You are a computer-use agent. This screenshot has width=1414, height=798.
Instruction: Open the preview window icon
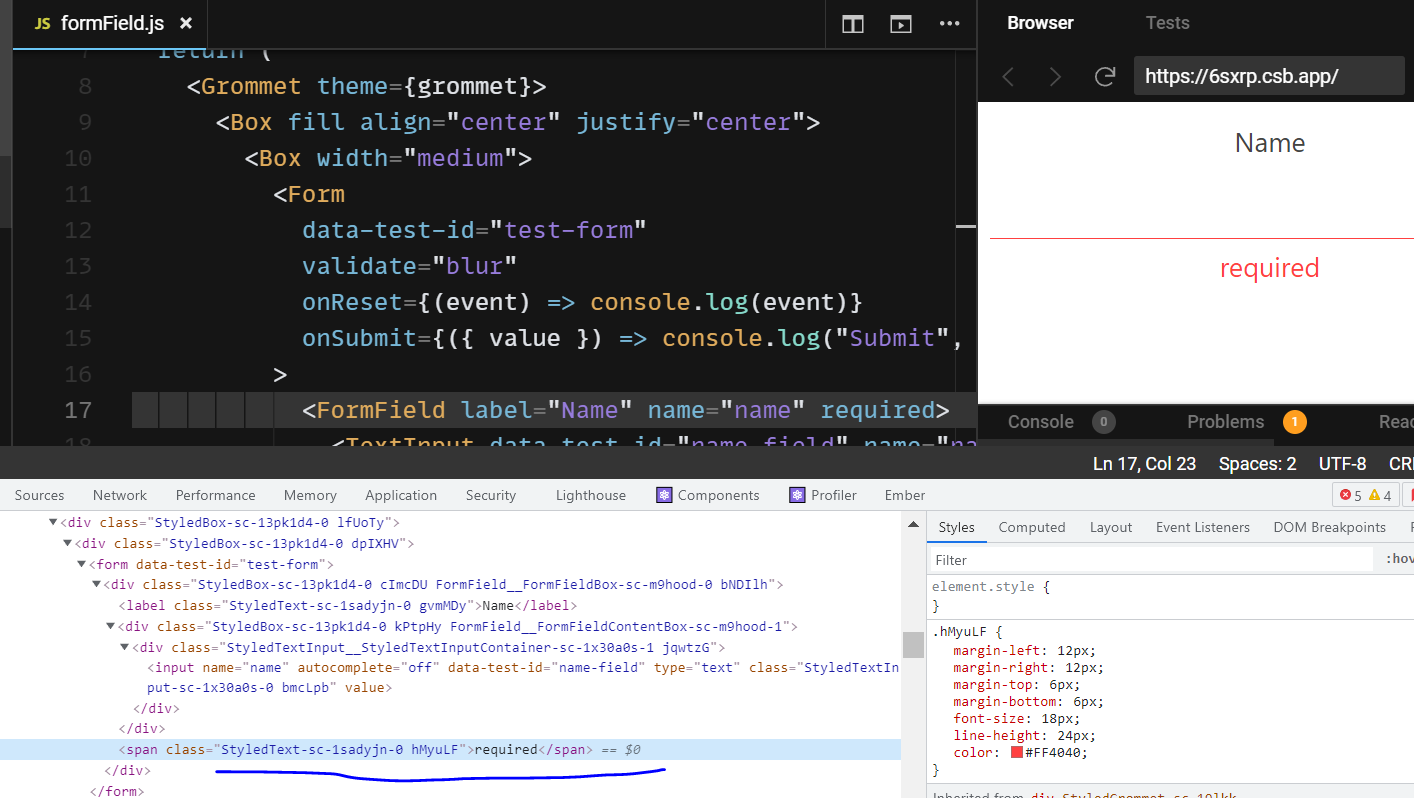coord(901,23)
